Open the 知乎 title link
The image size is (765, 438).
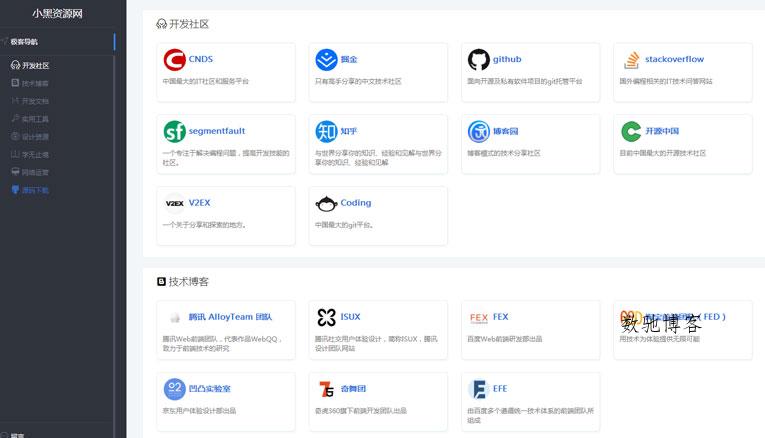(349, 131)
